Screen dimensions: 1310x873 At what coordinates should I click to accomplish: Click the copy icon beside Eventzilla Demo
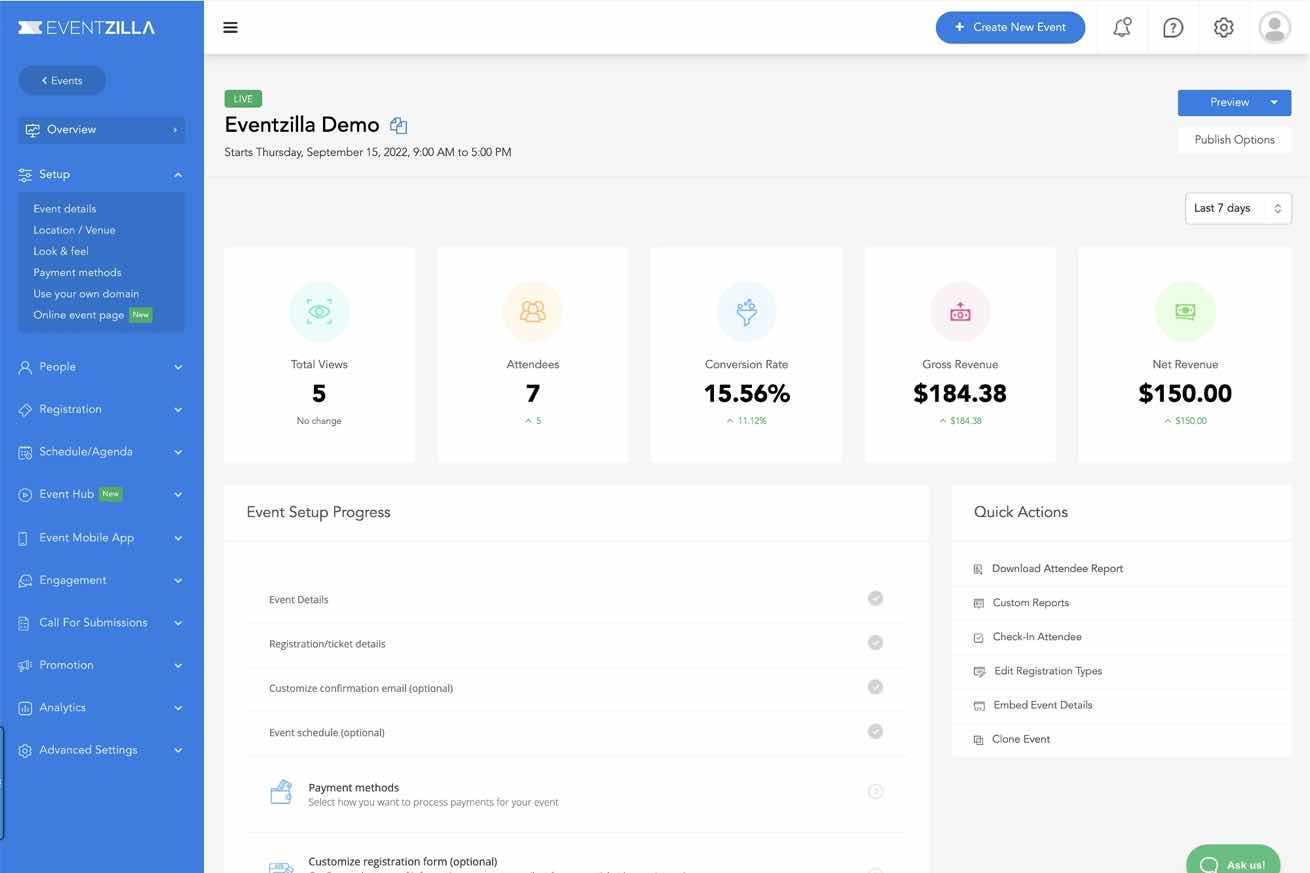tap(398, 126)
